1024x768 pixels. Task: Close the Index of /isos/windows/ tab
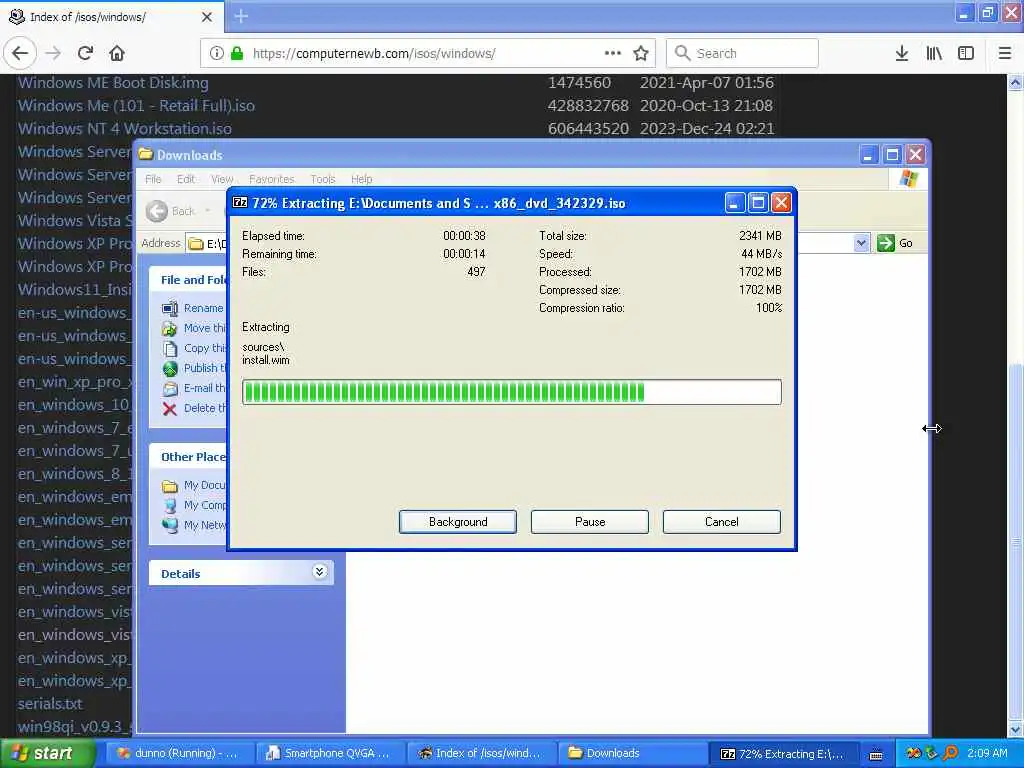207,17
